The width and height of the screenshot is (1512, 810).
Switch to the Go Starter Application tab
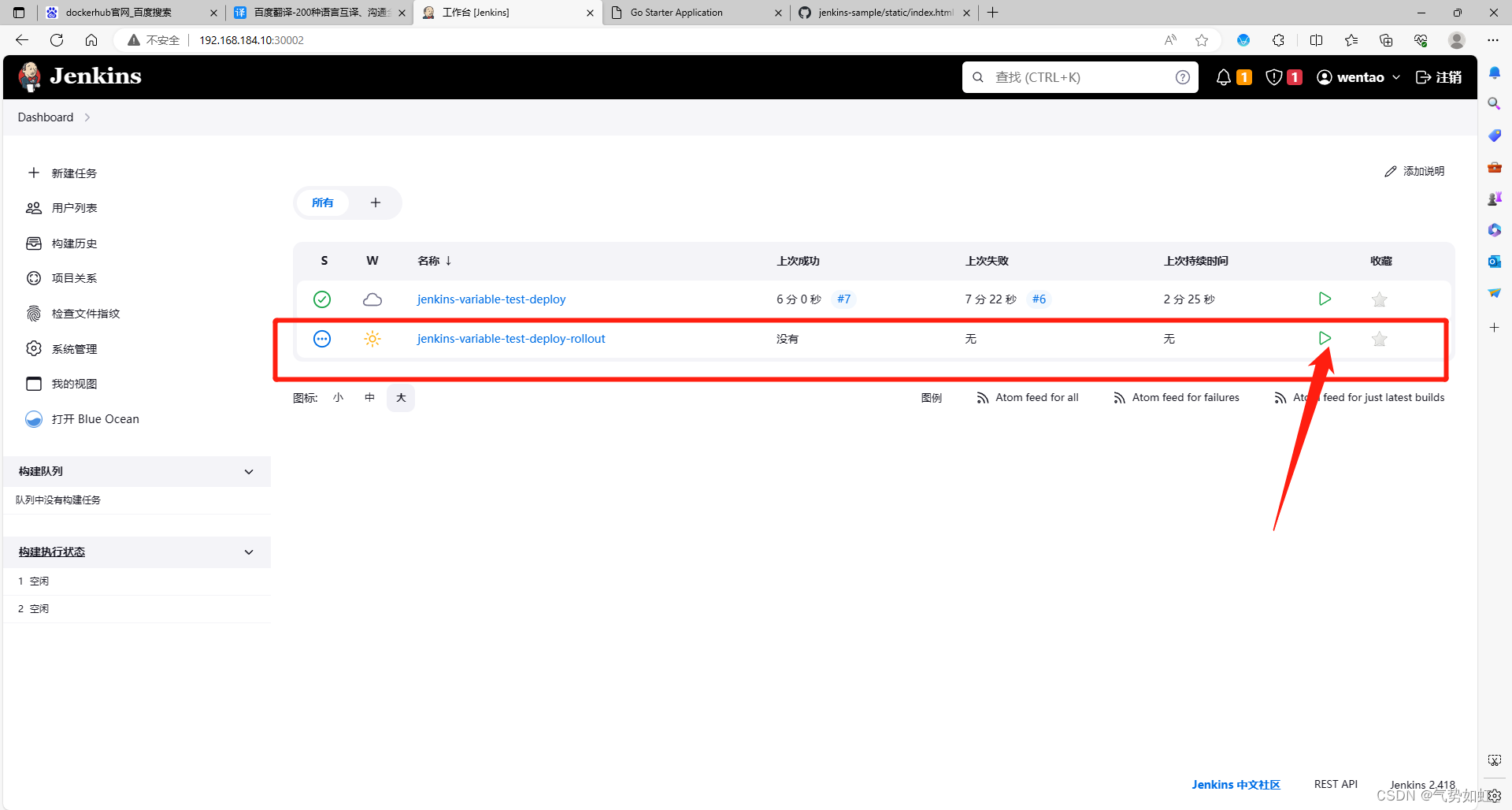coord(696,13)
